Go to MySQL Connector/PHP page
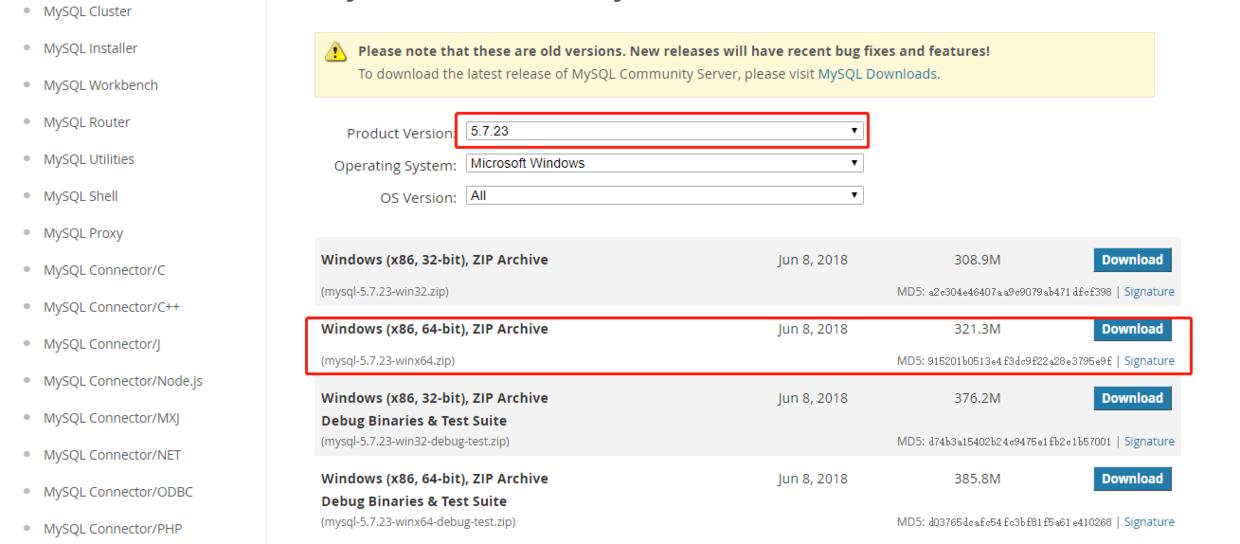The image size is (1240, 544). click(112, 529)
